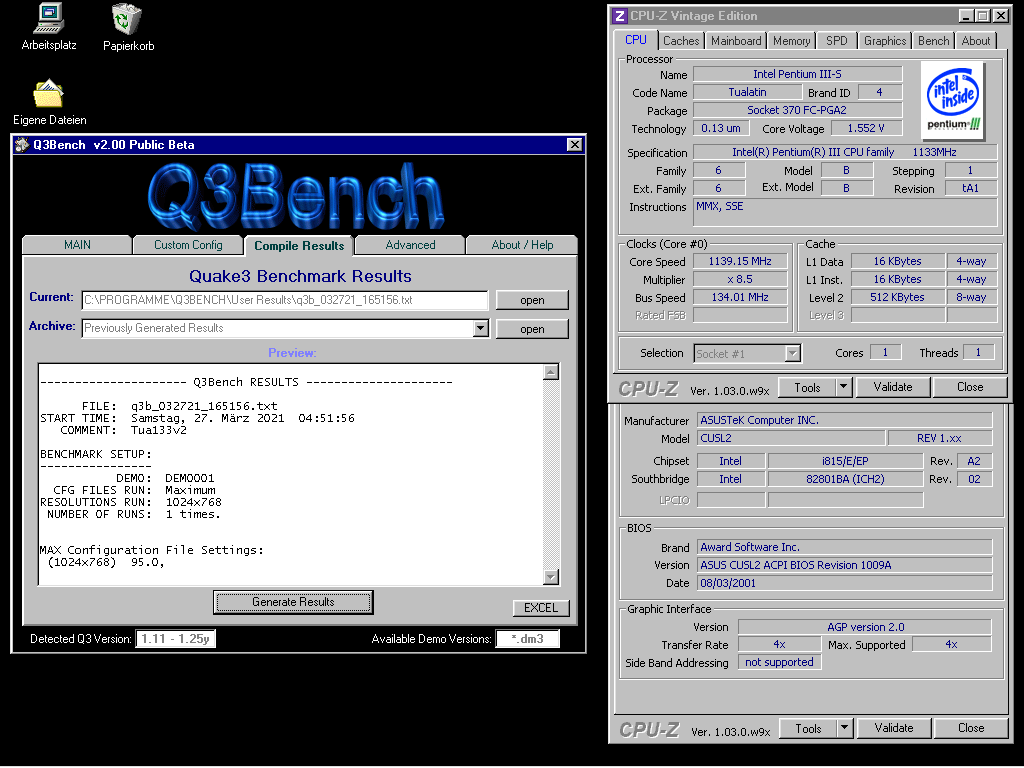1024x768 pixels.
Task: Switch to the Custom Config tab
Action: [188, 245]
